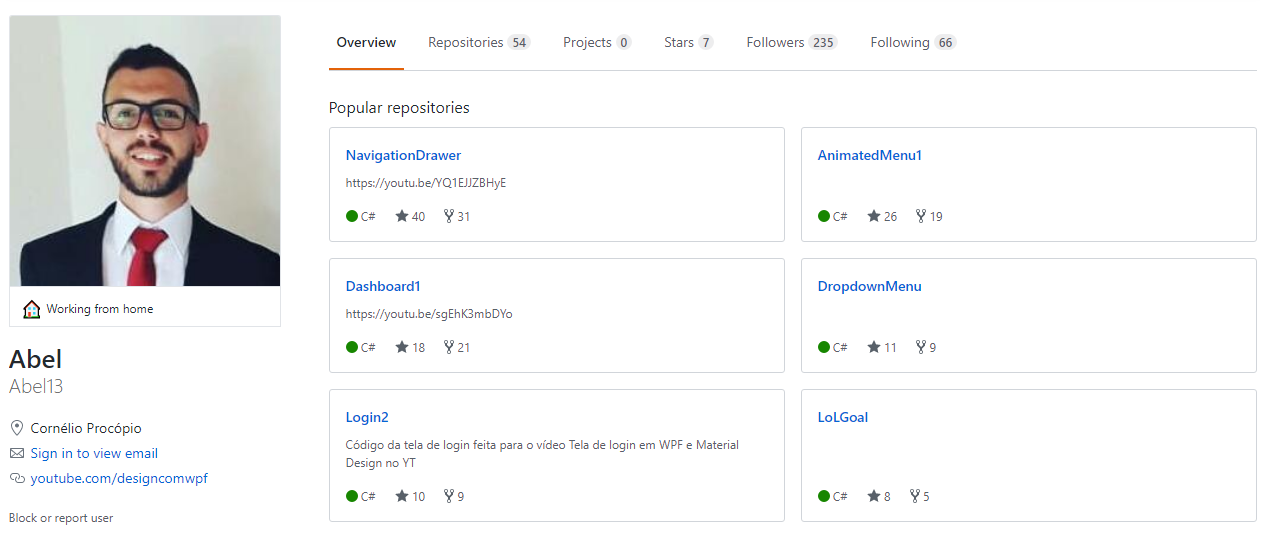Open the NavigationDrawer repository link
Viewport: 1262px width, 542px height.
point(403,155)
